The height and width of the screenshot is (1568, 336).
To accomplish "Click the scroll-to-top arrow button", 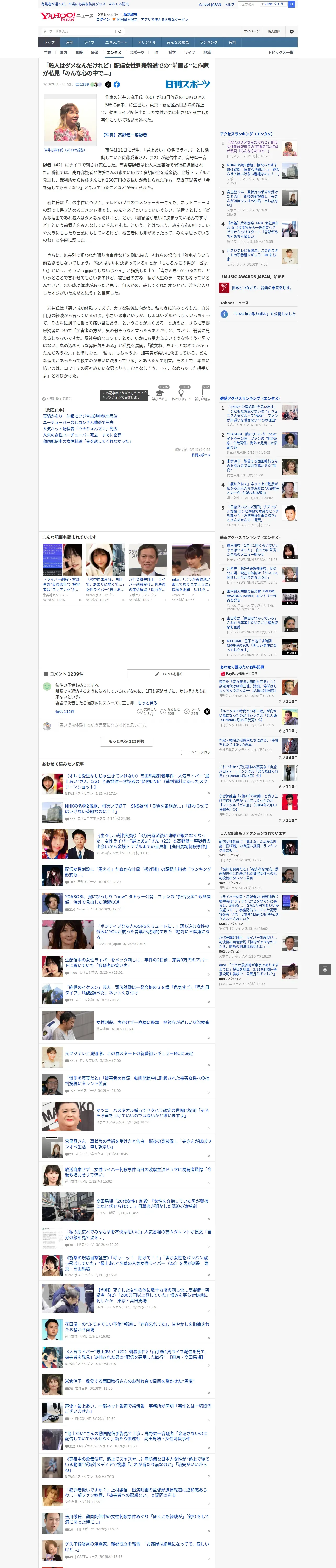I will (x=325, y=970).
